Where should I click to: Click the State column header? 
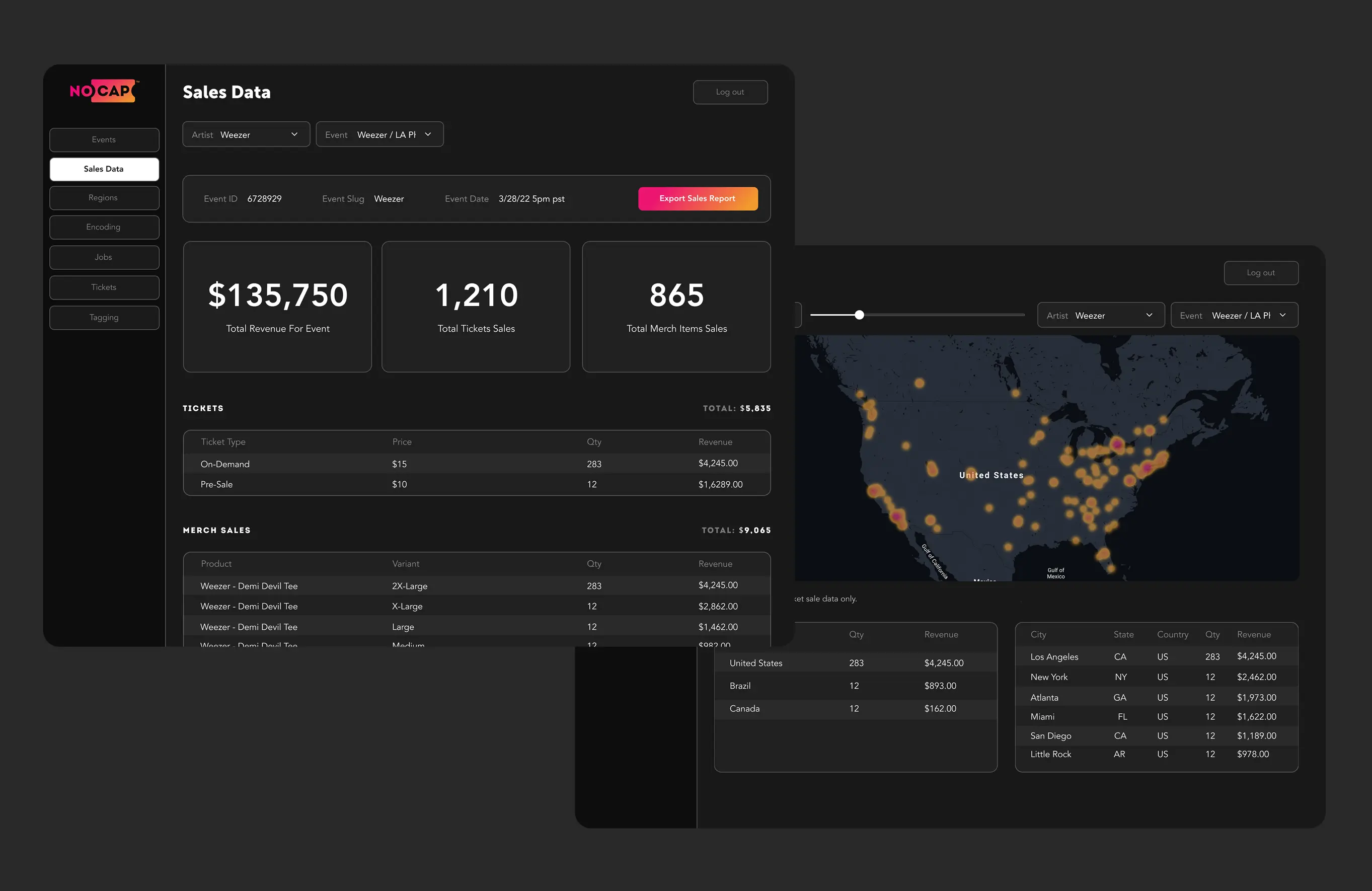[1123, 634]
